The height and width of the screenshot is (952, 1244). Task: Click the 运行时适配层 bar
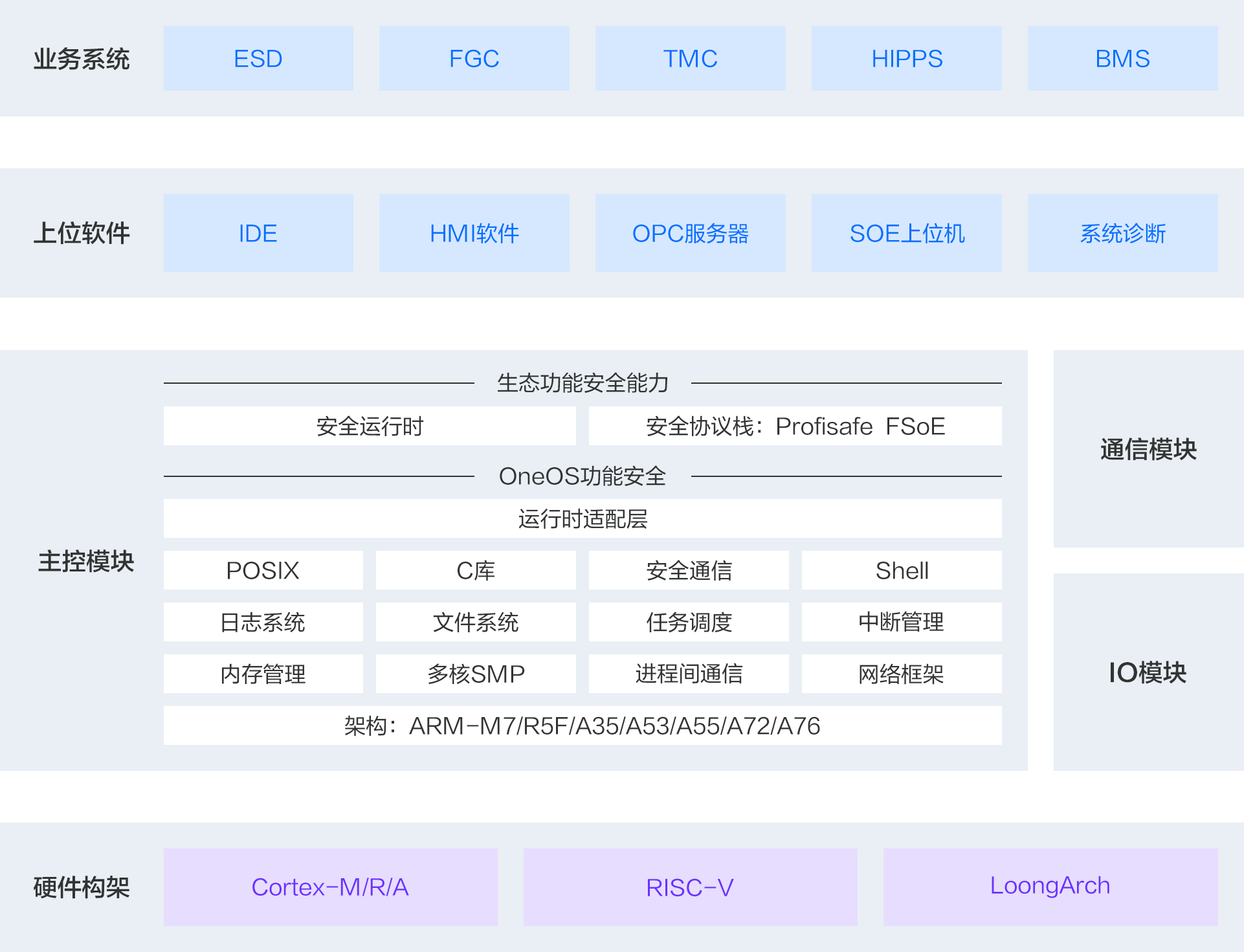(583, 518)
